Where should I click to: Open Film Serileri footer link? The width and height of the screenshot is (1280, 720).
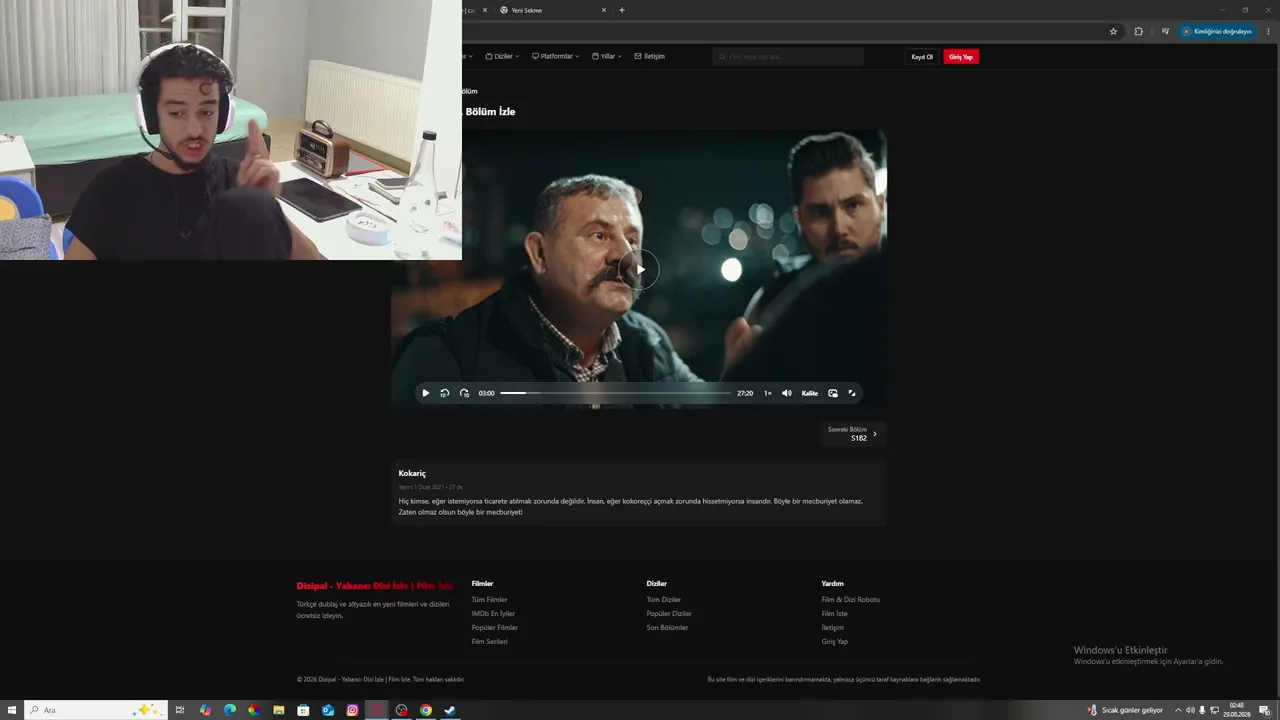[x=489, y=642]
